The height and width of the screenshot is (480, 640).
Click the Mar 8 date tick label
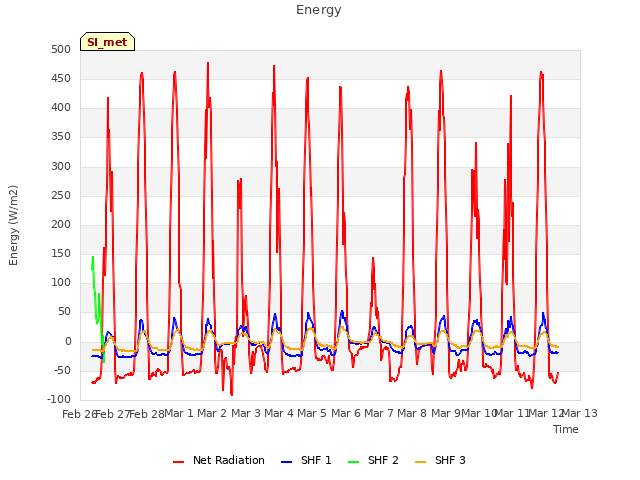412,413
